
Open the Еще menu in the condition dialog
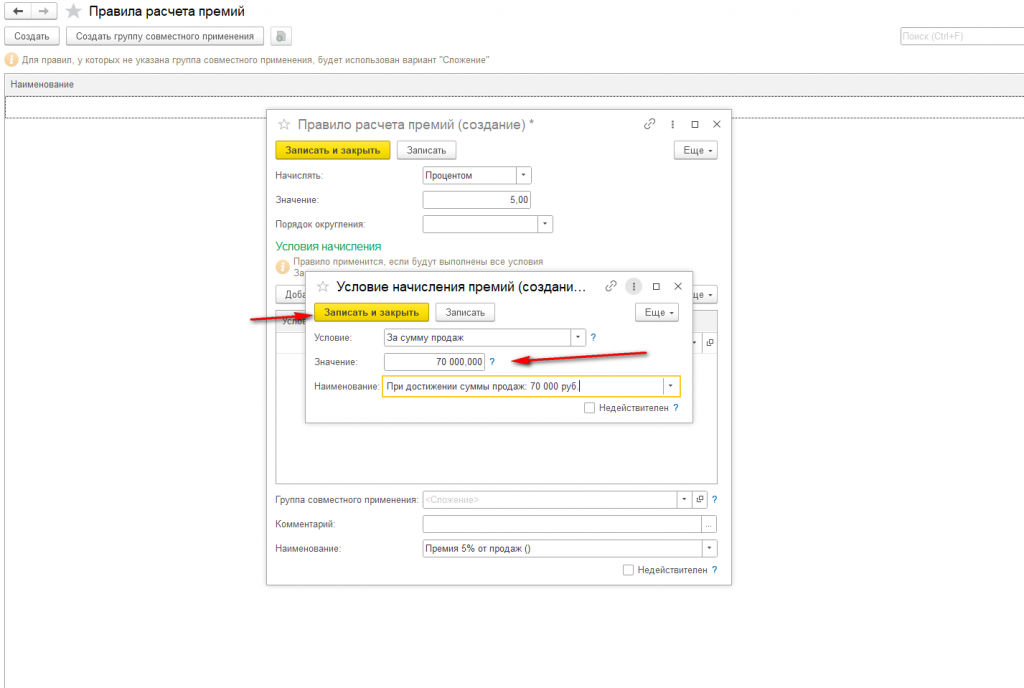(657, 313)
